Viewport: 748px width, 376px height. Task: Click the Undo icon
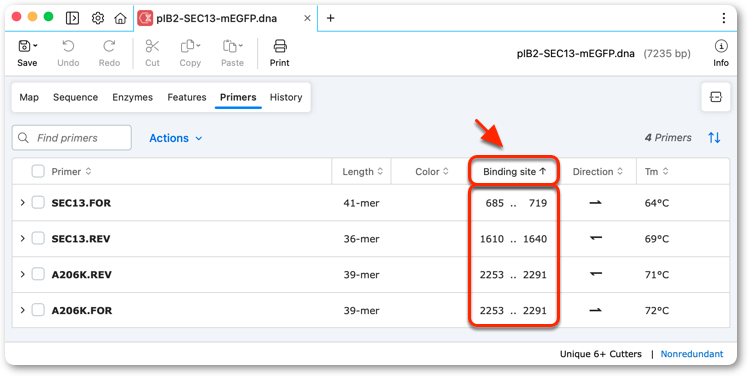click(68, 46)
